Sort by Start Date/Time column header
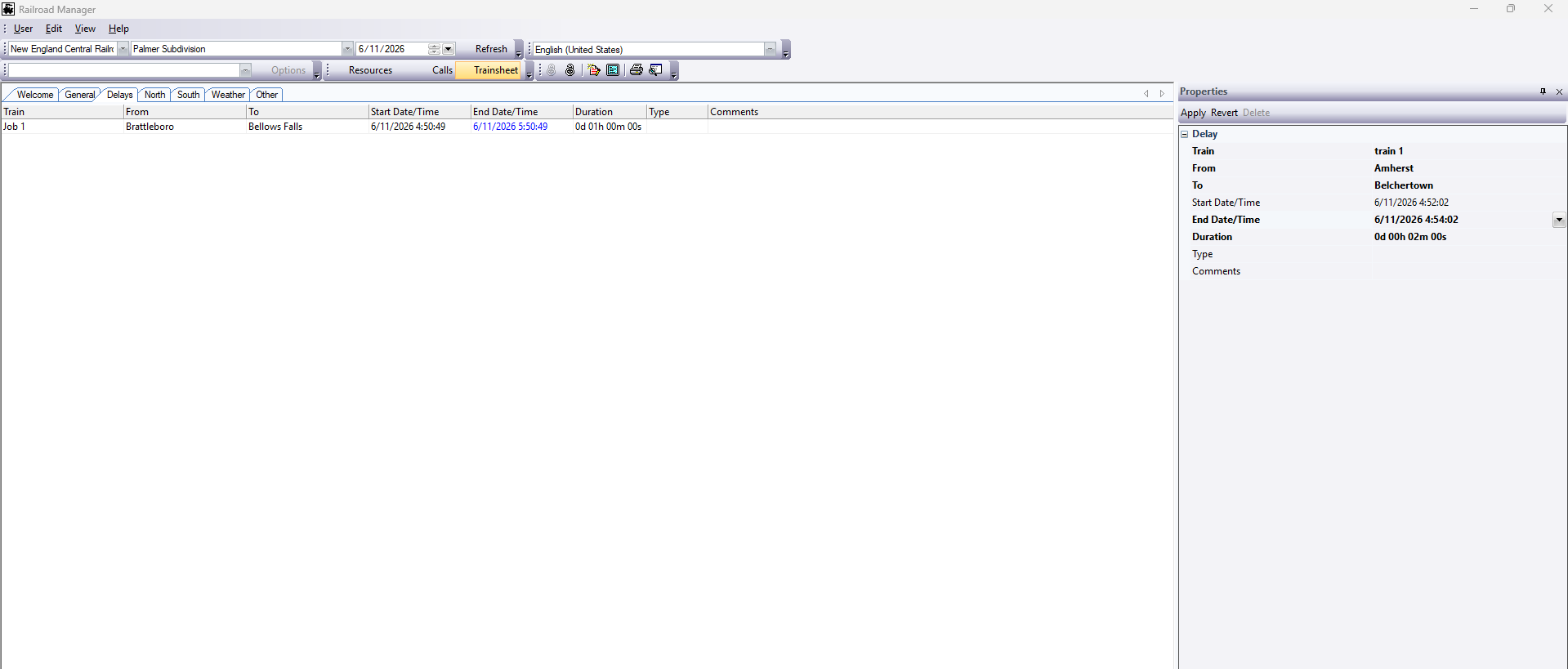This screenshot has height=669, width=1568. click(x=419, y=112)
